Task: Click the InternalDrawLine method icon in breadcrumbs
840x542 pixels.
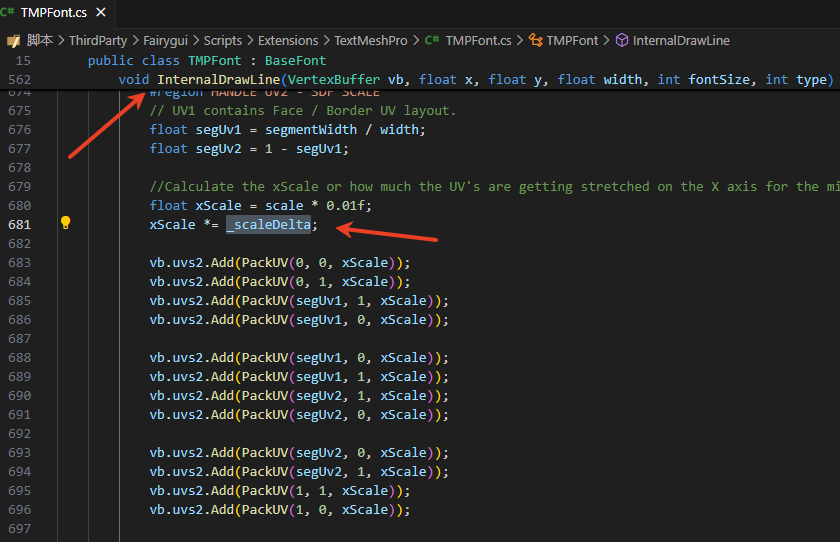Action: pyautogui.click(x=622, y=41)
